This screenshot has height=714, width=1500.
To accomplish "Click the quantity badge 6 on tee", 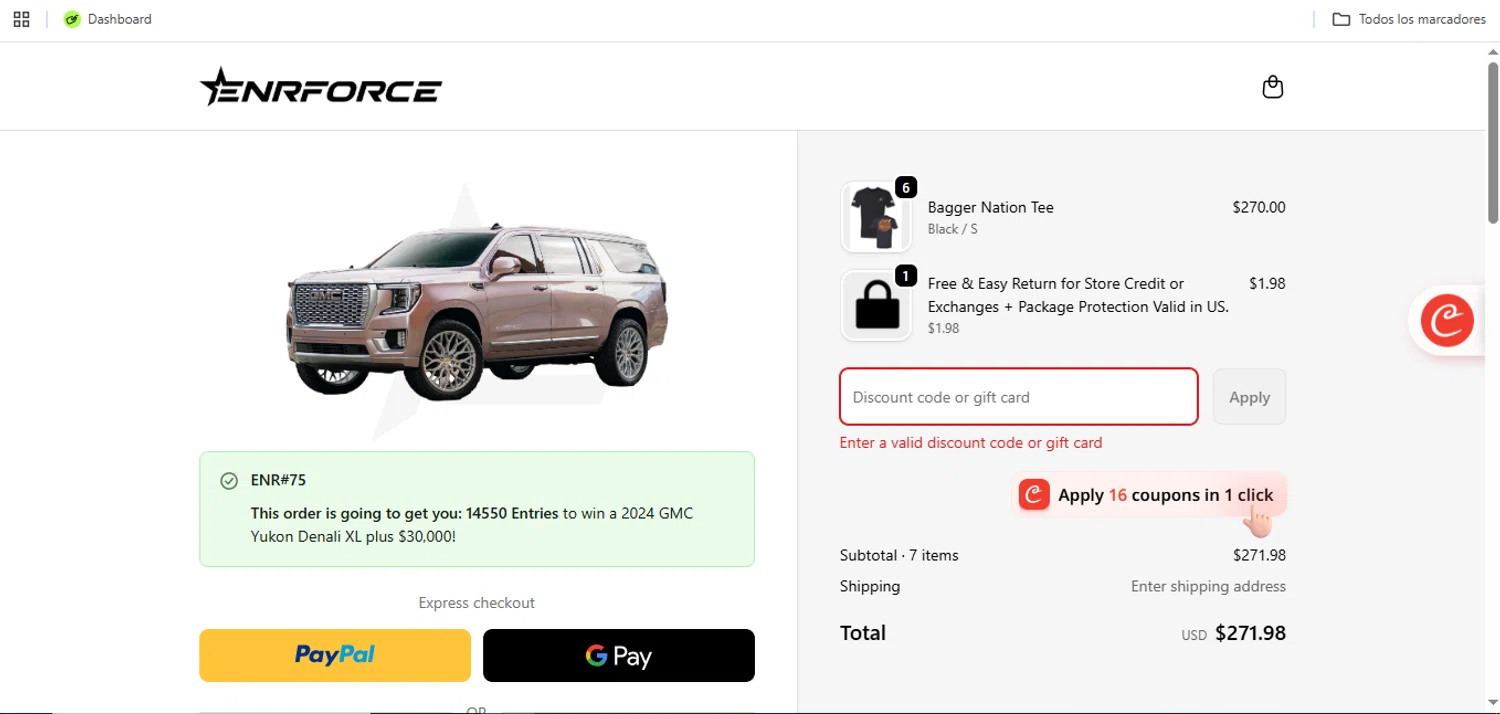I will tap(905, 187).
